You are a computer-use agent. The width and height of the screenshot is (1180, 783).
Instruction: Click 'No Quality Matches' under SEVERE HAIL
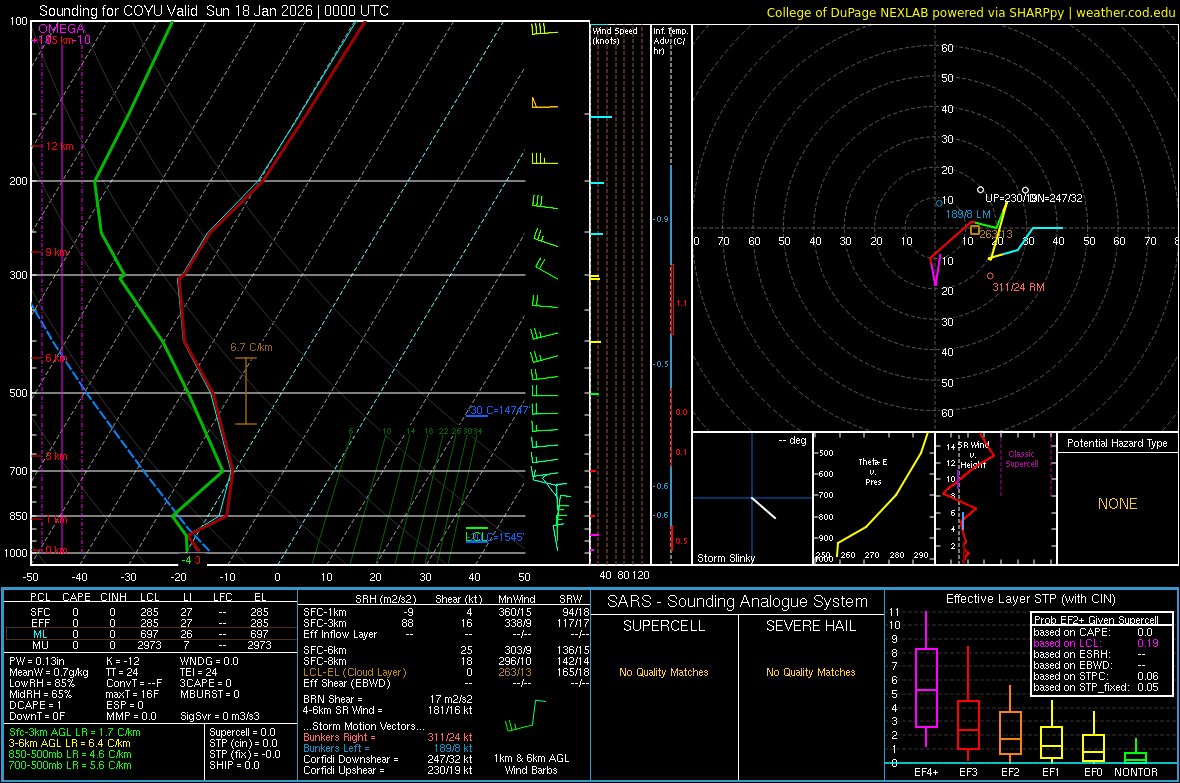(x=811, y=672)
